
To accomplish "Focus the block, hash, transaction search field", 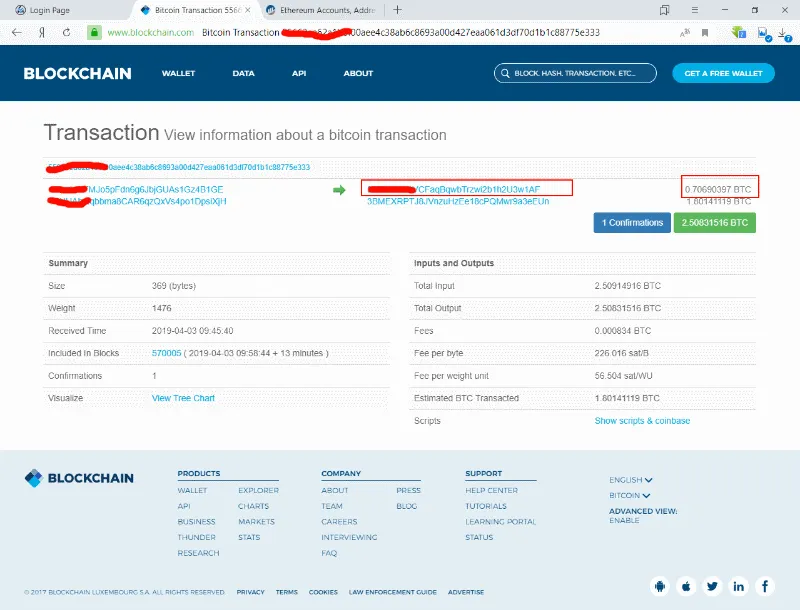I will (575, 73).
